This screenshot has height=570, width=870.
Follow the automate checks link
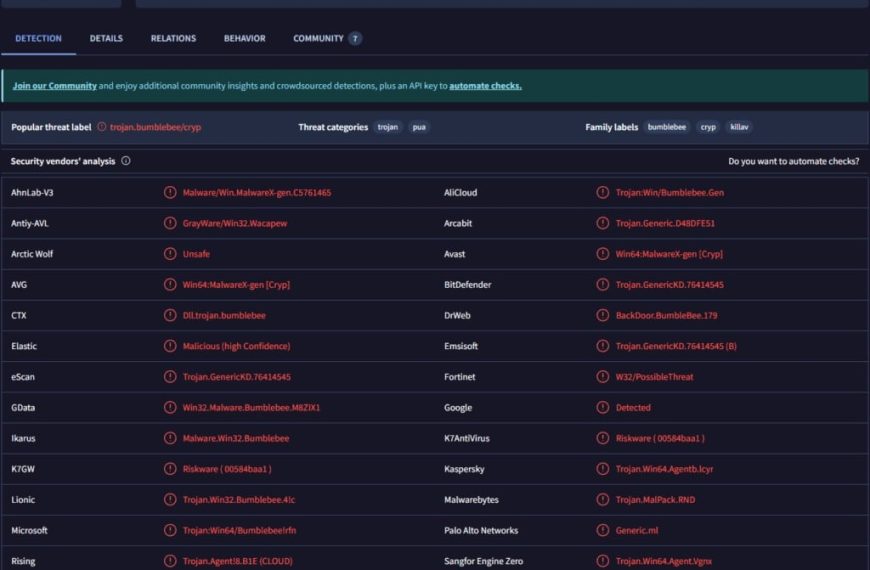click(485, 85)
